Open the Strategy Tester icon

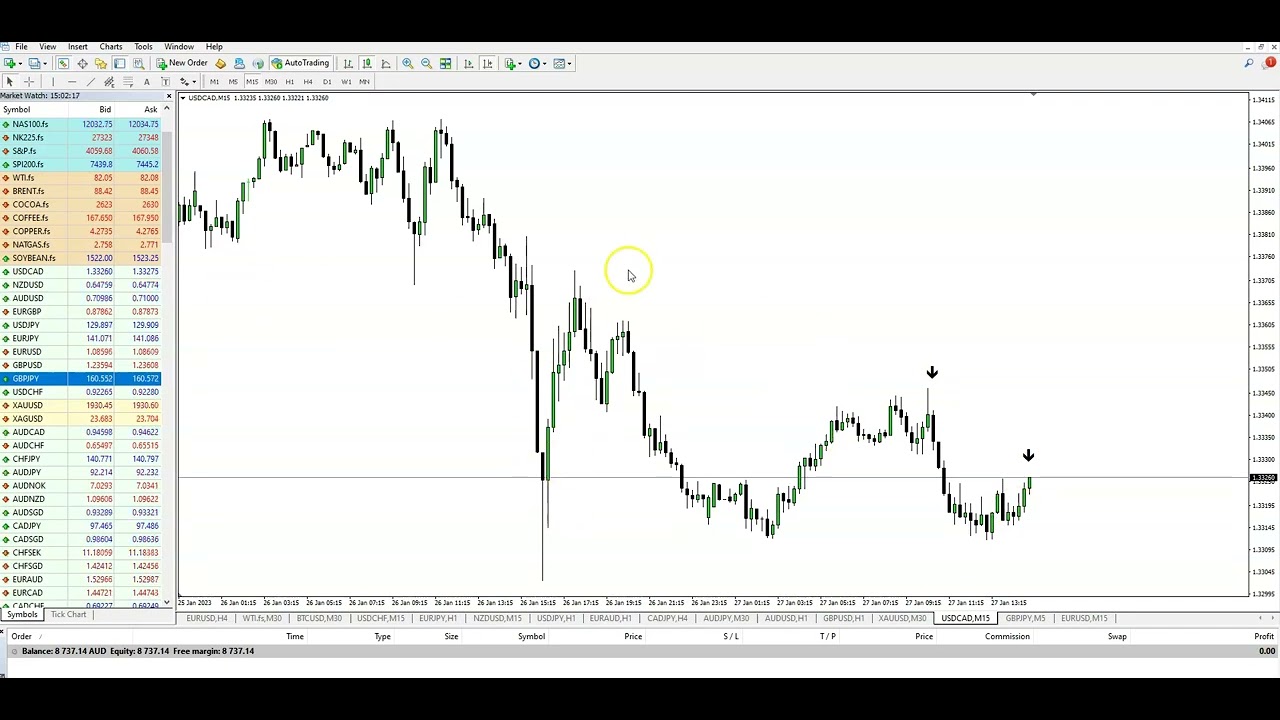click(138, 63)
